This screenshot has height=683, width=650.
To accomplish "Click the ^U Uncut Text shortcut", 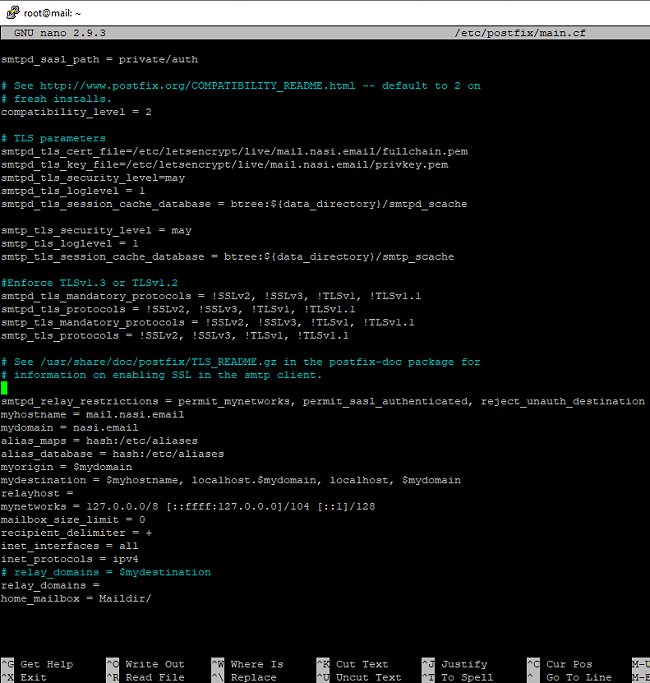I will tap(359, 677).
